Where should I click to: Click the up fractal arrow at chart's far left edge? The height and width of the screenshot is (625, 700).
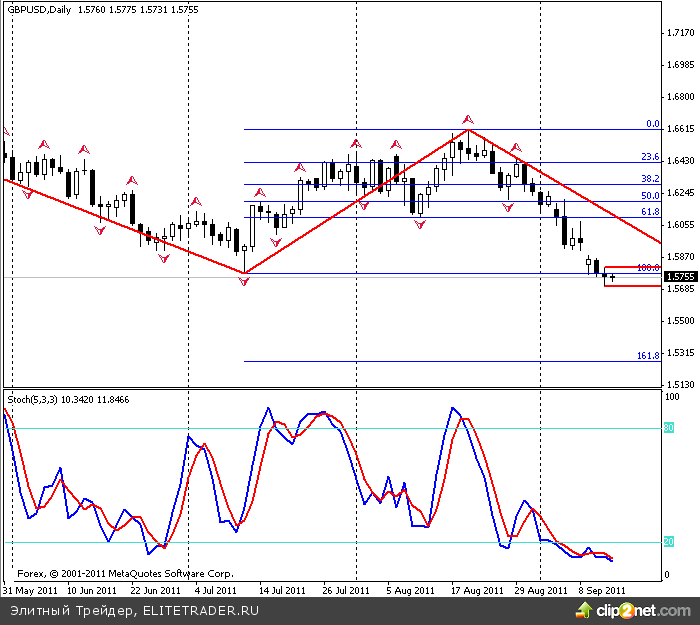click(6, 132)
